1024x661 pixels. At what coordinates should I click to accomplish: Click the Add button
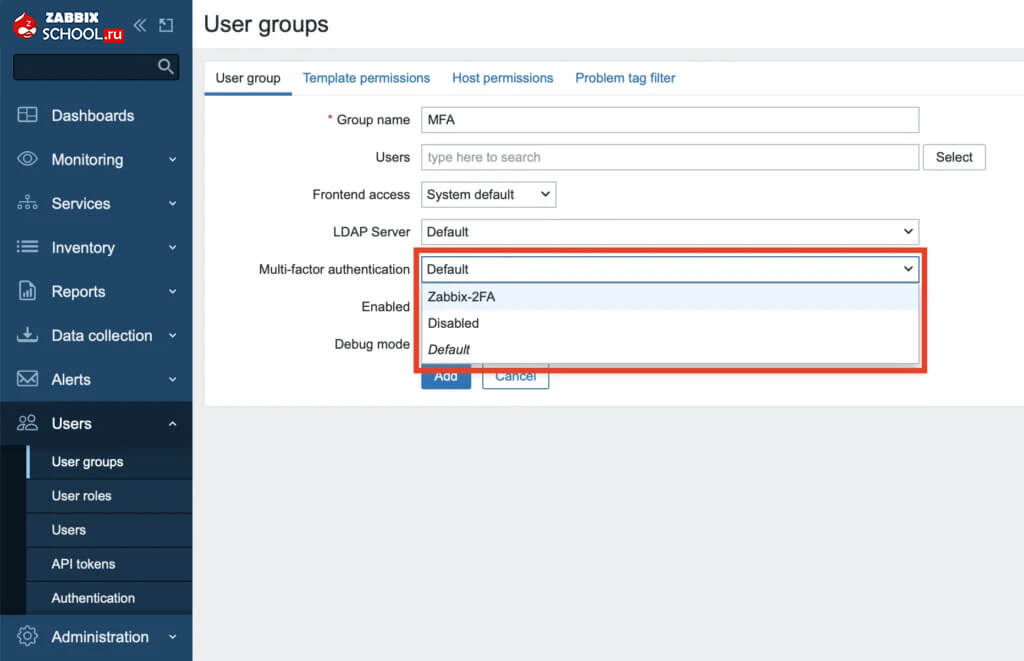point(446,376)
